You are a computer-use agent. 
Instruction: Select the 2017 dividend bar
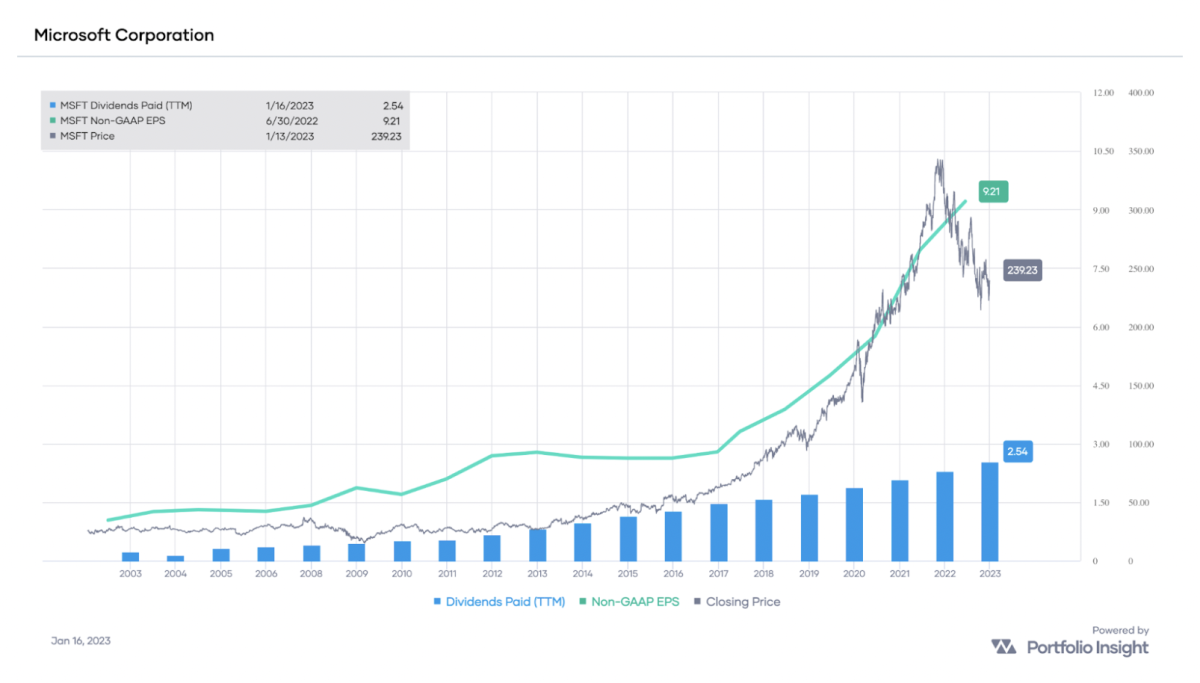718,532
